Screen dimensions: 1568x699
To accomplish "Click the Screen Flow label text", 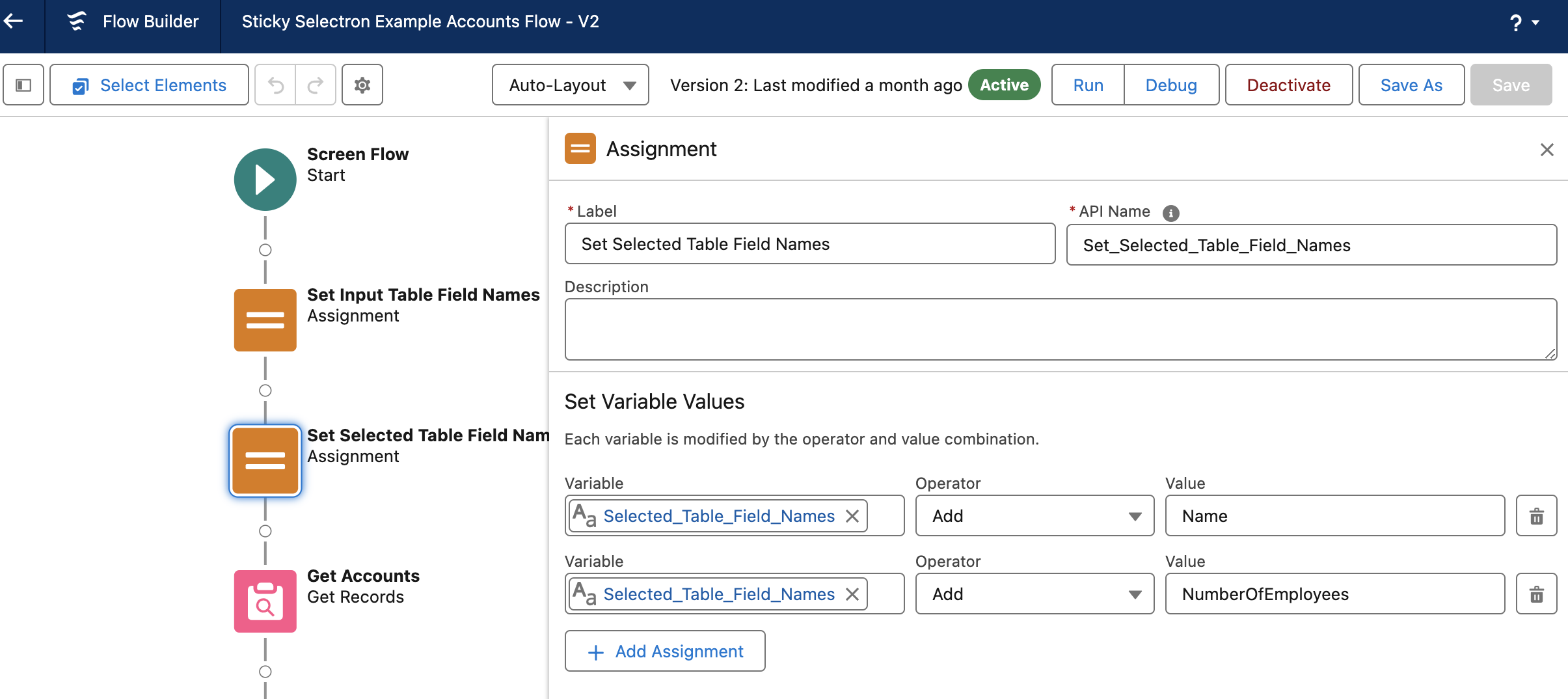I will pyautogui.click(x=358, y=154).
